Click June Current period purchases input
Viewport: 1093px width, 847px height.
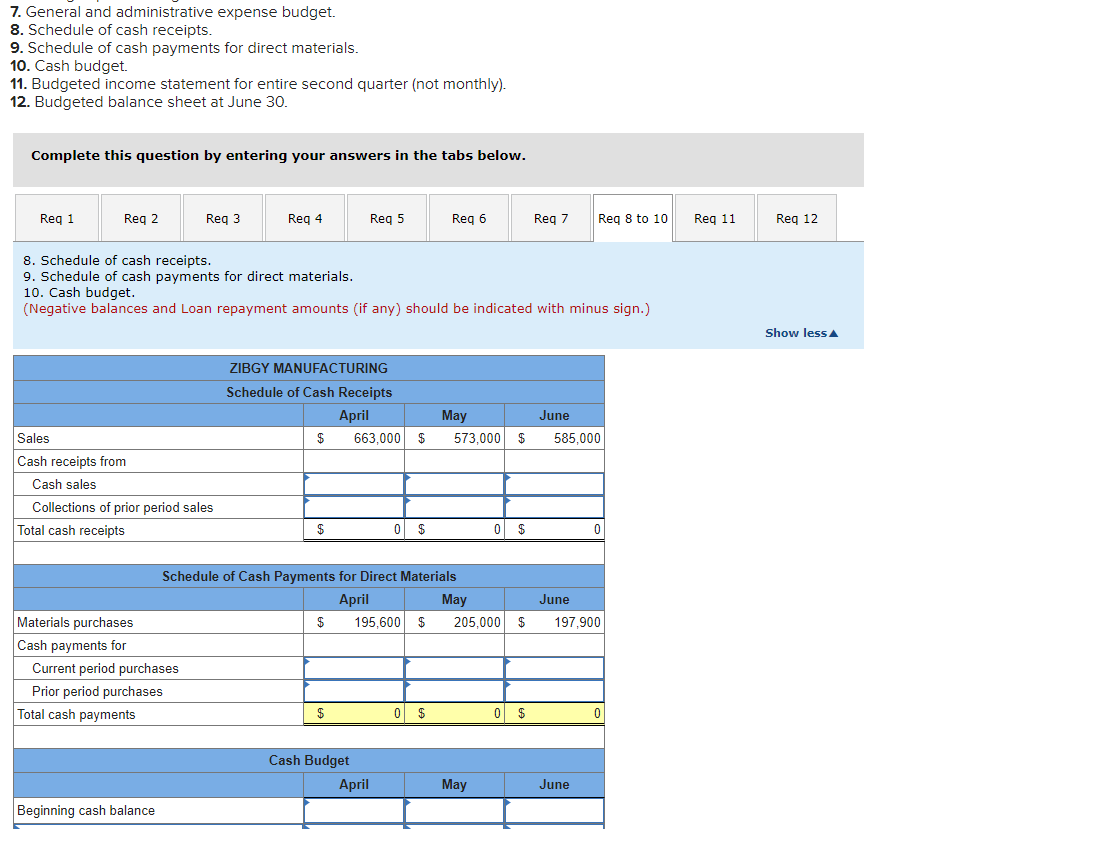pyautogui.click(x=555, y=668)
